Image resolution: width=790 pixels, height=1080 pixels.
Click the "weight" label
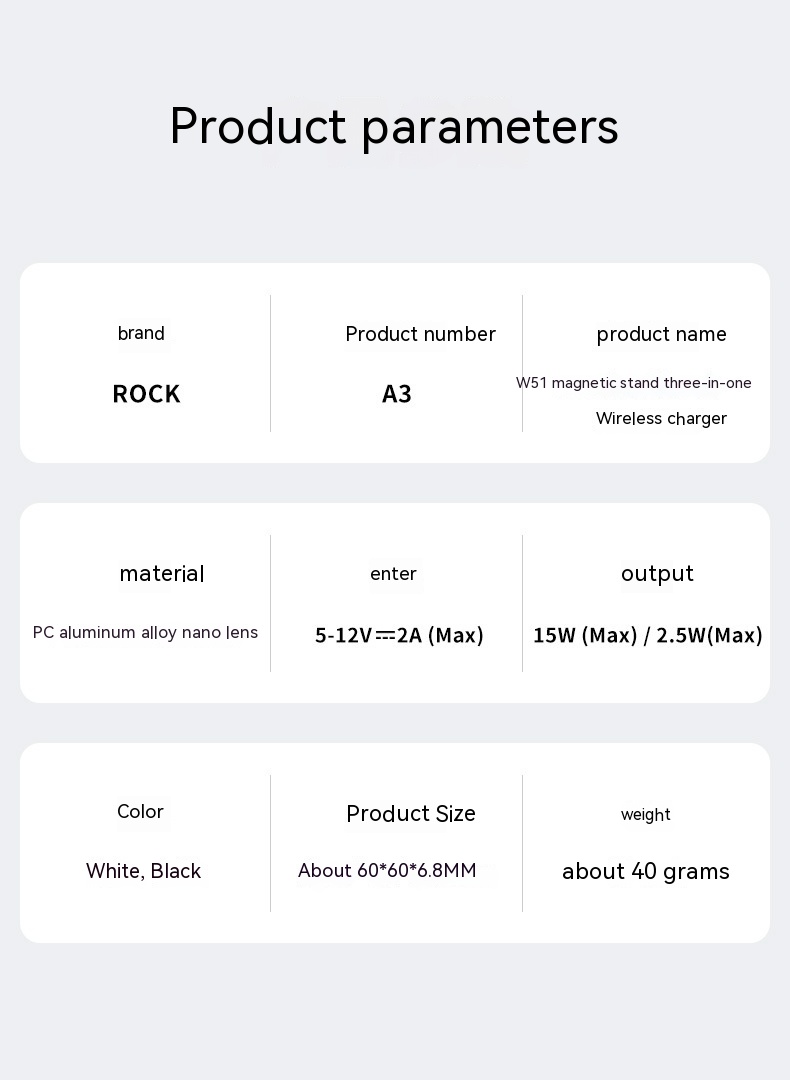(645, 815)
